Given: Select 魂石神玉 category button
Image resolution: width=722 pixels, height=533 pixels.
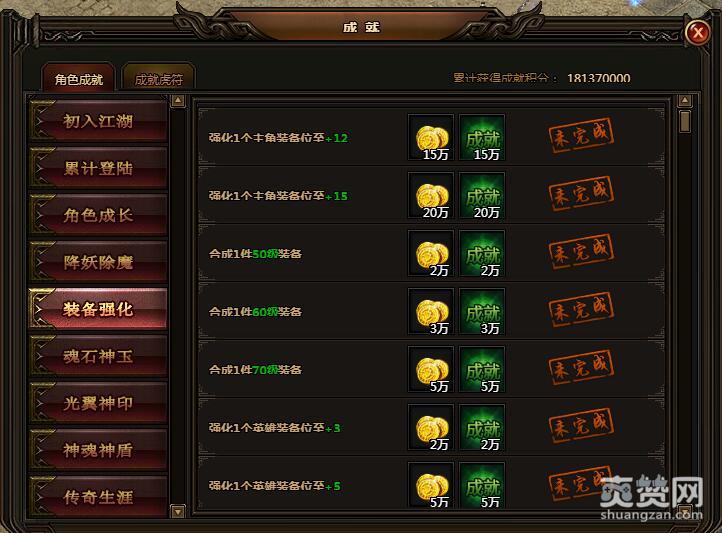Looking at the screenshot, I should point(98,356).
